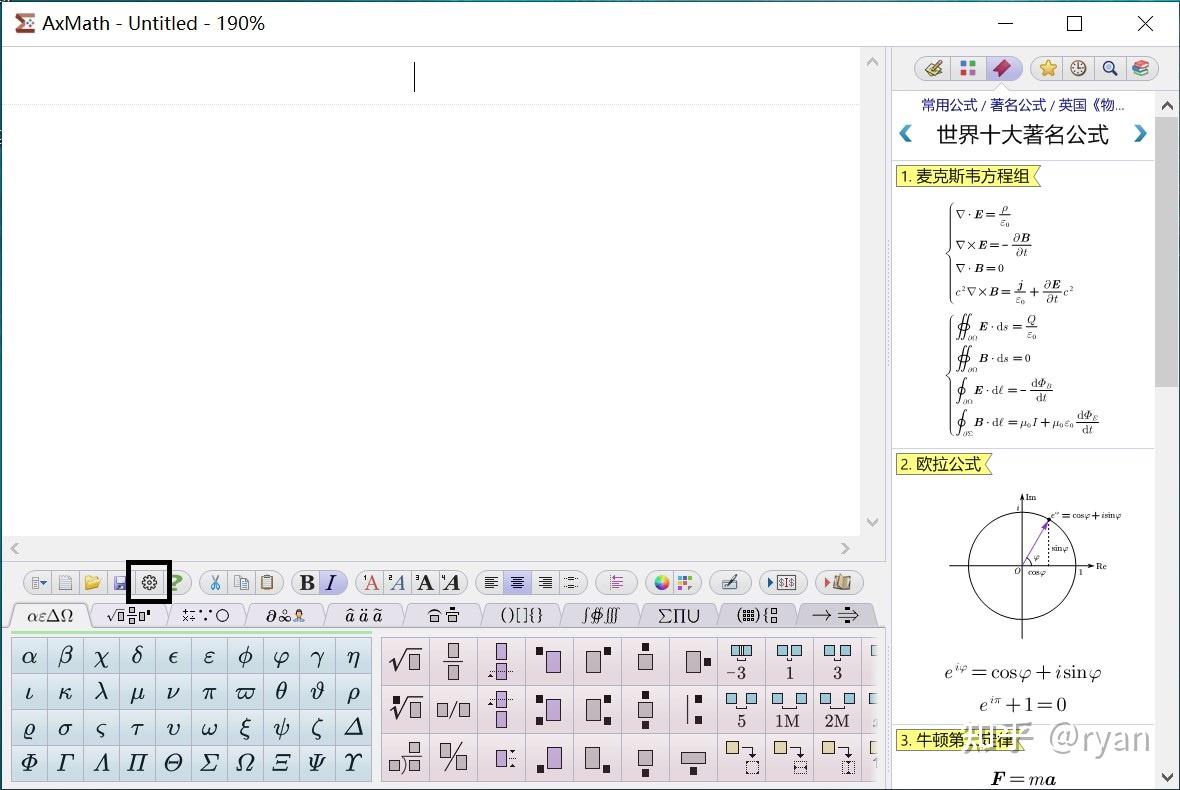The height and width of the screenshot is (790, 1180).
Task: Open the settings gear on toolbar
Action: pyautogui.click(x=148, y=582)
